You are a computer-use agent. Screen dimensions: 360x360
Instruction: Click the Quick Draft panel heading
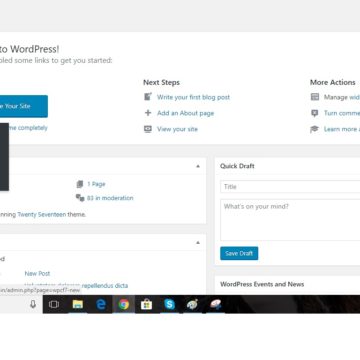click(237, 166)
